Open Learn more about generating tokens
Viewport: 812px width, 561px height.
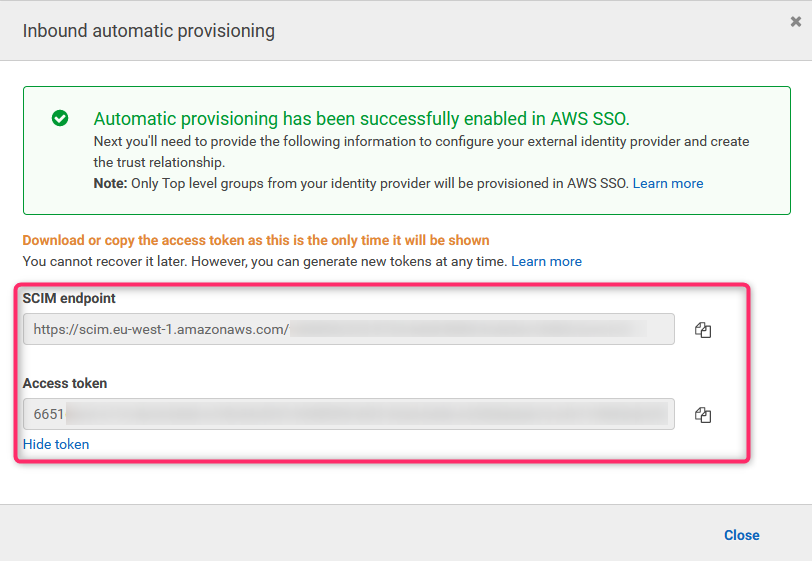[x=546, y=262]
